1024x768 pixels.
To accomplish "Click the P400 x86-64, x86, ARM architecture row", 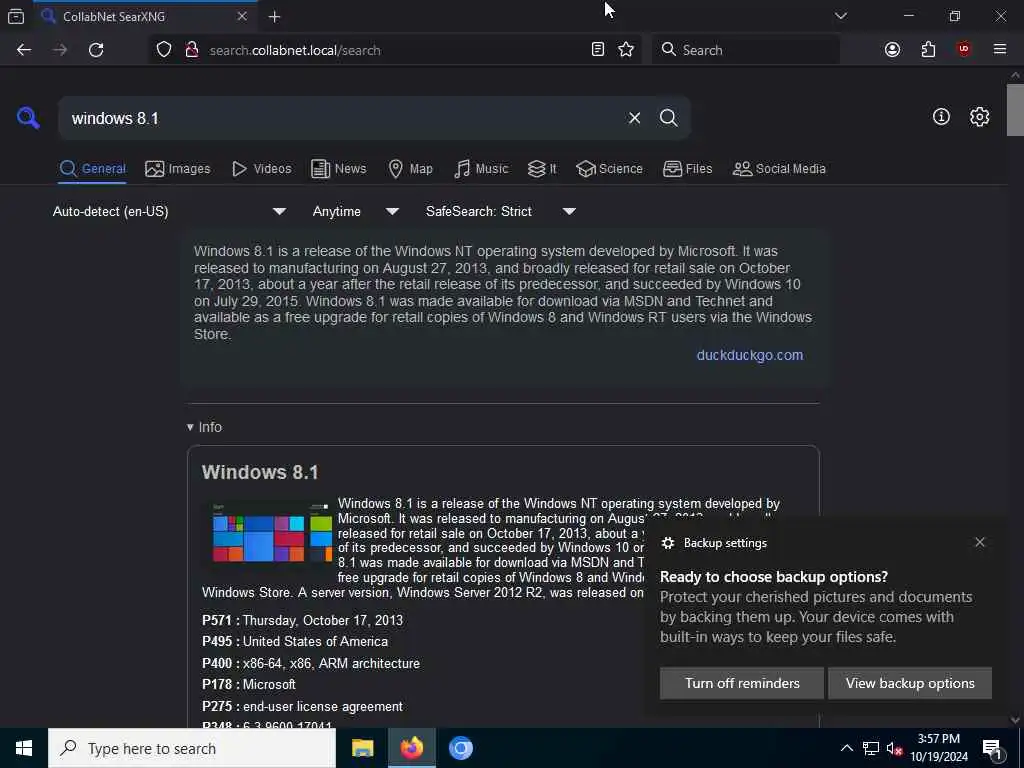I will (311, 664).
